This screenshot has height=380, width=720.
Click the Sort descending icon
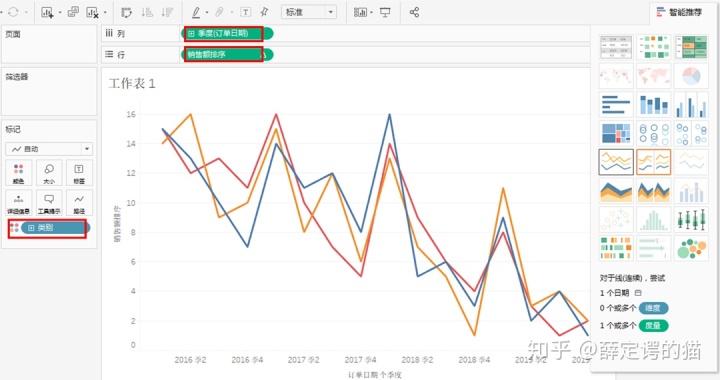pyautogui.click(x=167, y=12)
